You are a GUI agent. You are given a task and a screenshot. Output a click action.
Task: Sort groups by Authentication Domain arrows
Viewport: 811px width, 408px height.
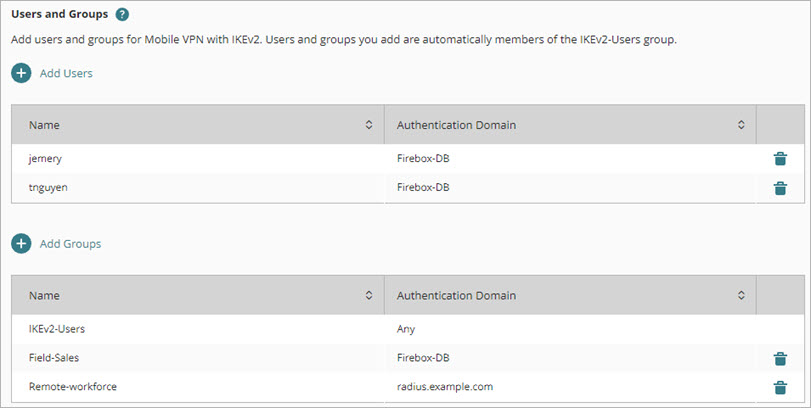pos(741,295)
